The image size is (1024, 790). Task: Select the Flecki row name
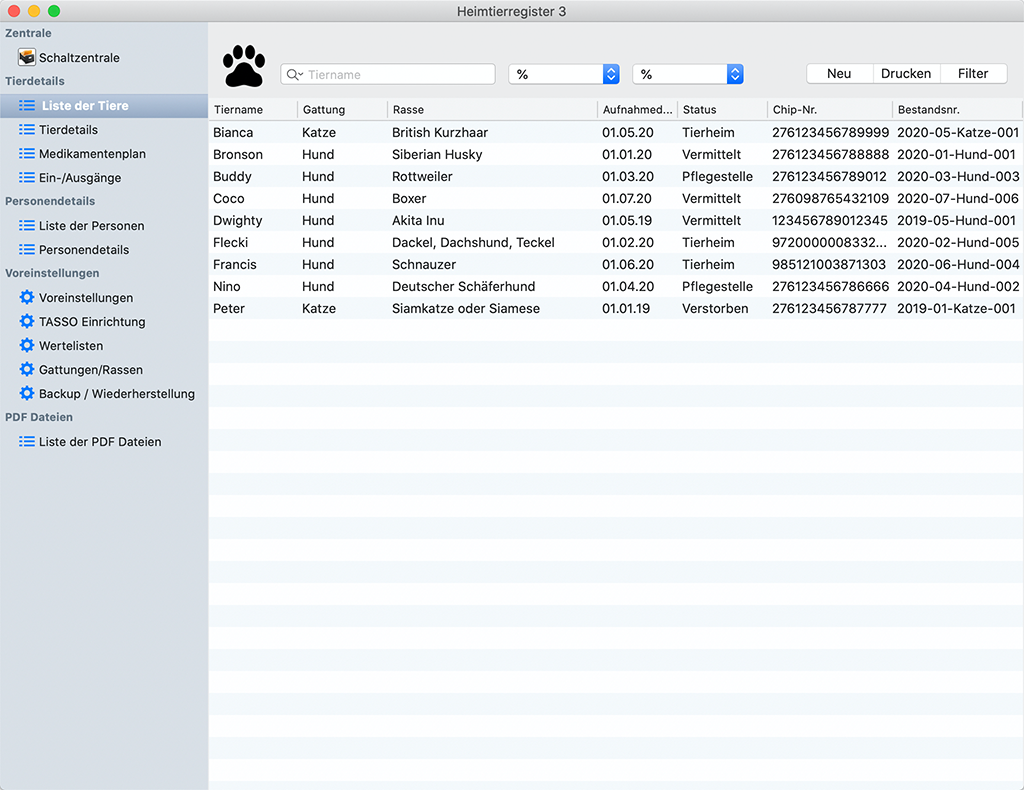point(231,243)
